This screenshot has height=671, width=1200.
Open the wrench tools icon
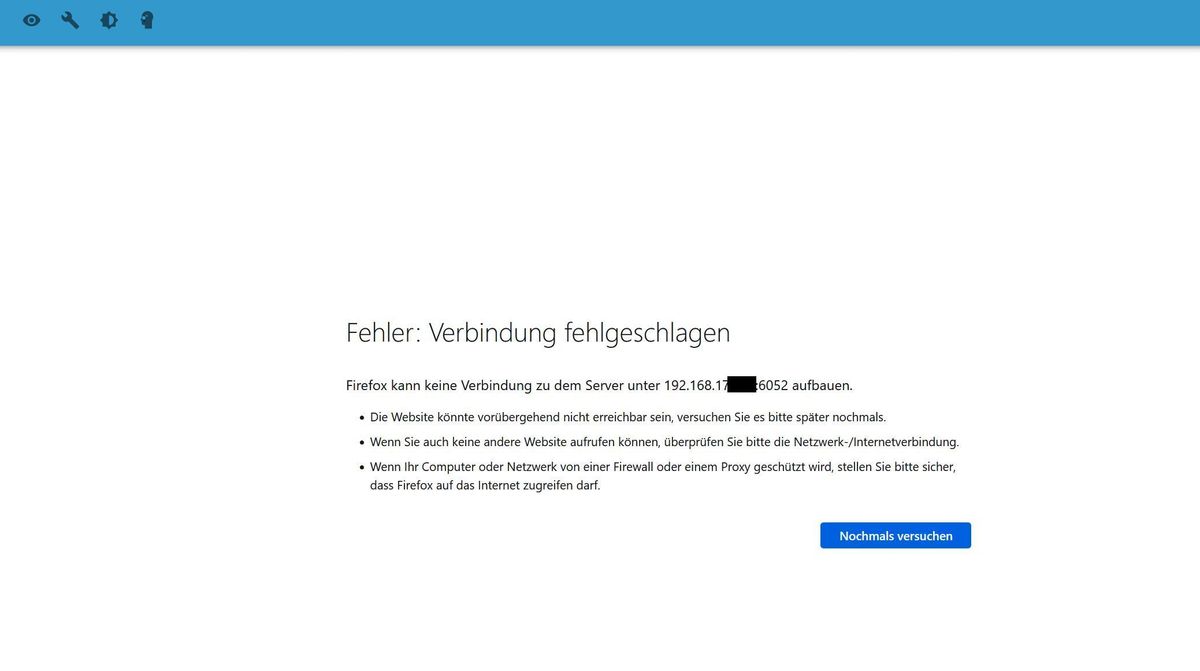tap(70, 20)
